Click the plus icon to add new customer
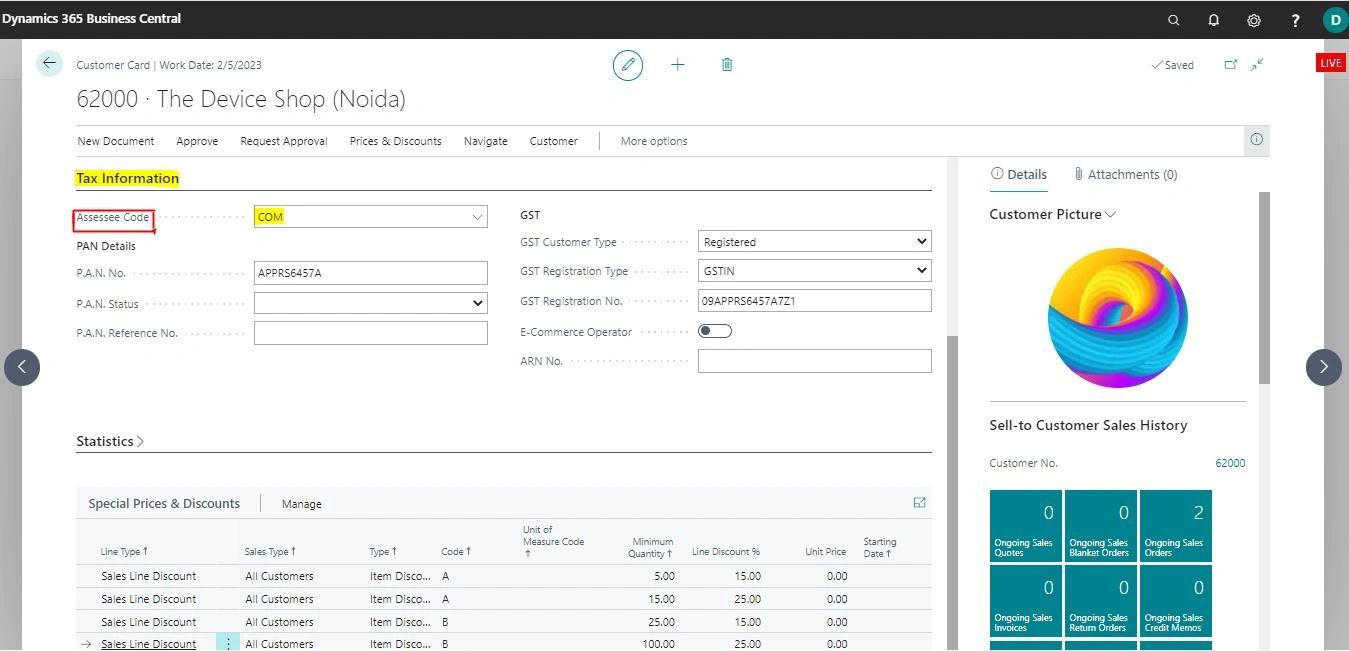 point(678,65)
